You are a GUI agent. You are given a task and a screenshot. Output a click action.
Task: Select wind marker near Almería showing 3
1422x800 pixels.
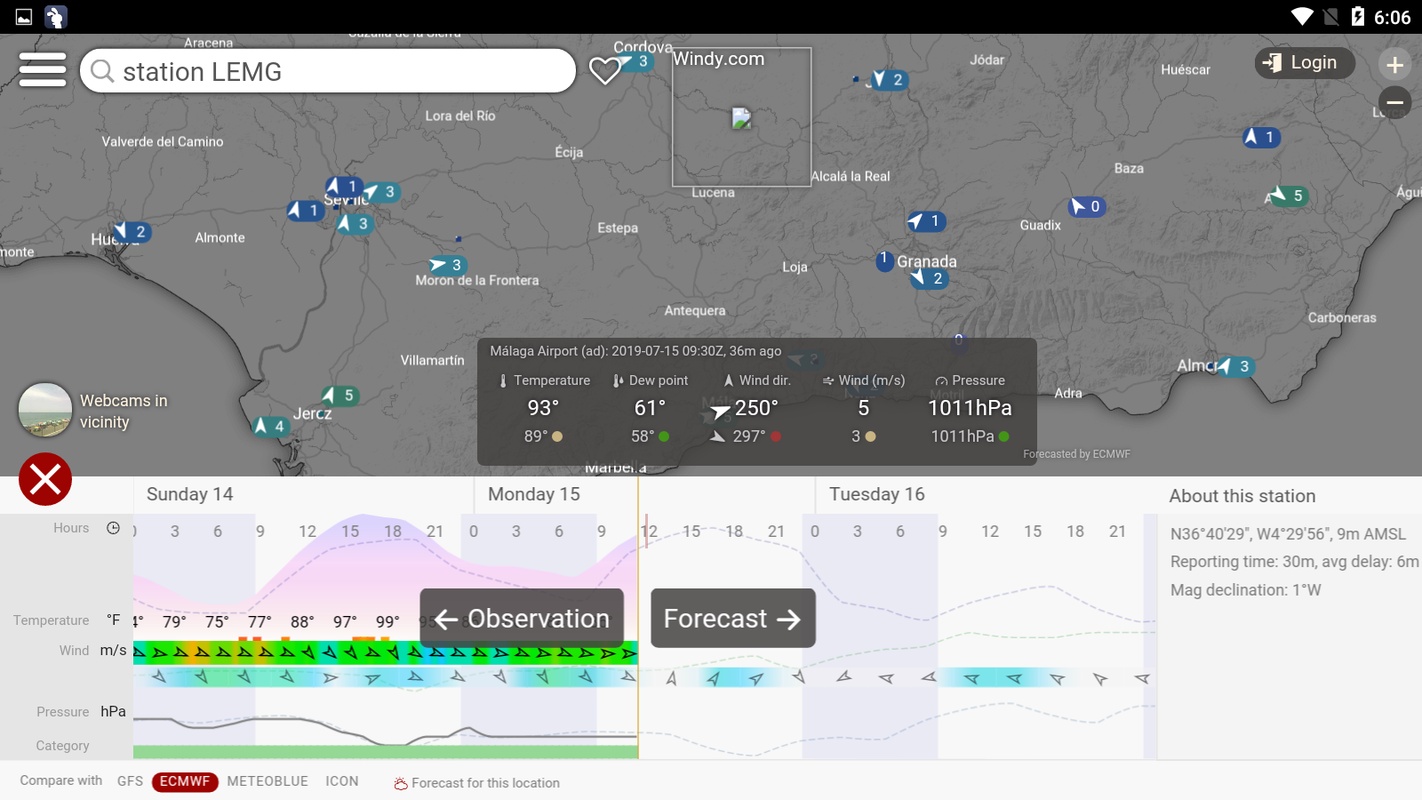click(x=1235, y=366)
